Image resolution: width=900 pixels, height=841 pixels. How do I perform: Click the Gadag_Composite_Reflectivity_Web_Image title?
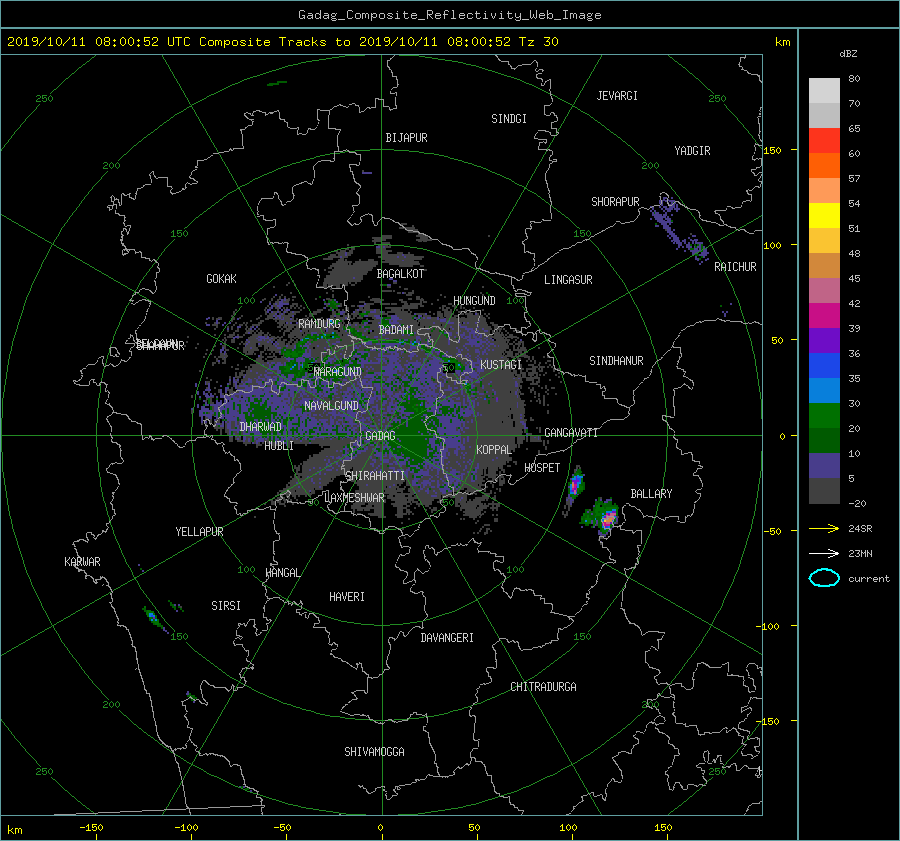(449, 15)
